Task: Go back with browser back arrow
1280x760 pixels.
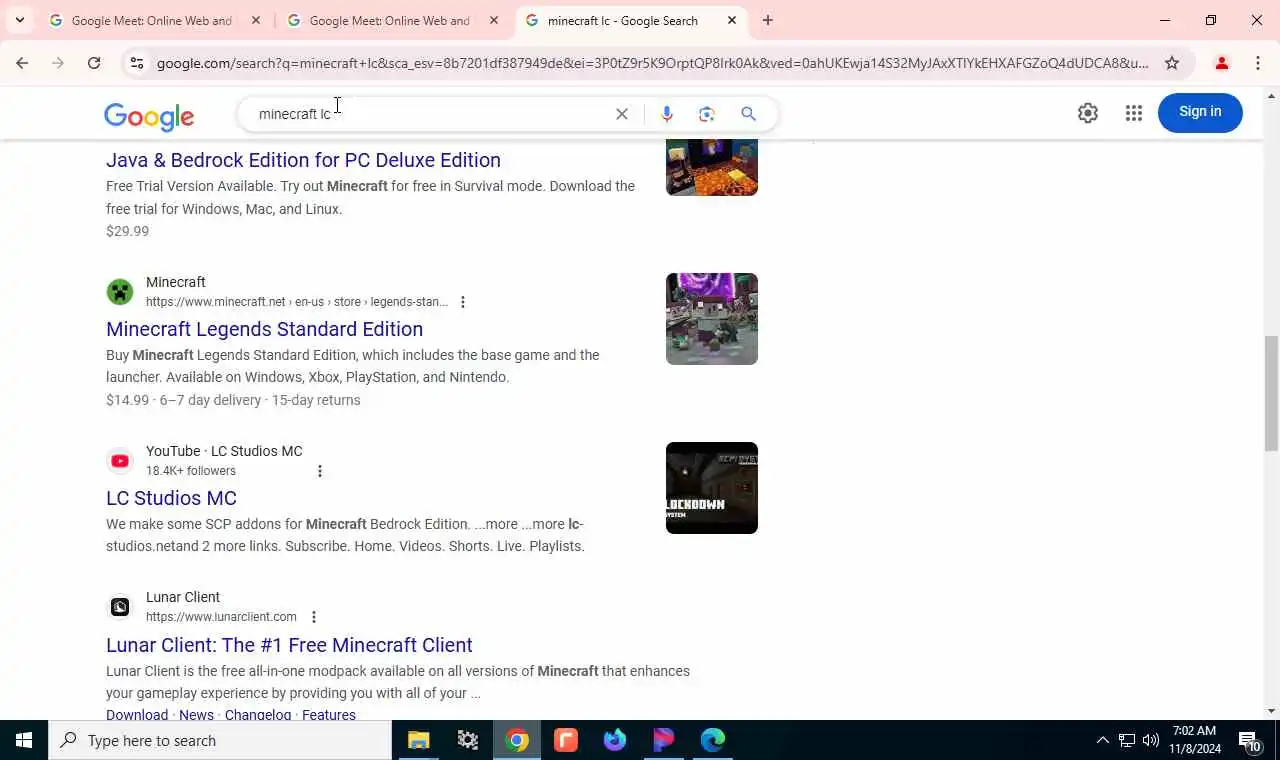Action: point(22,63)
